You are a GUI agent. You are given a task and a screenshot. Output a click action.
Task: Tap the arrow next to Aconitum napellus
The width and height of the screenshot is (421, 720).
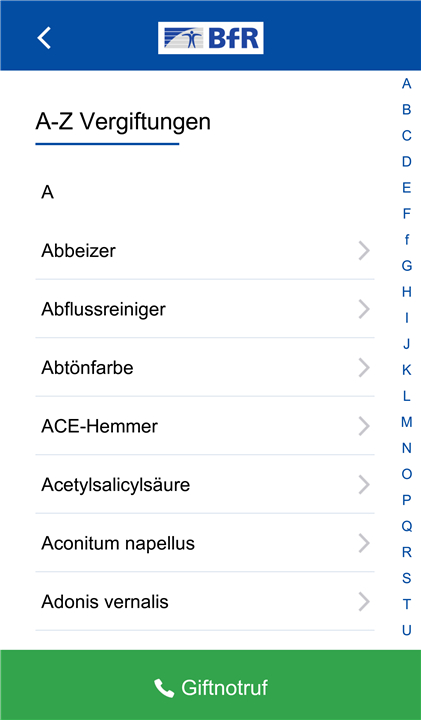[364, 543]
